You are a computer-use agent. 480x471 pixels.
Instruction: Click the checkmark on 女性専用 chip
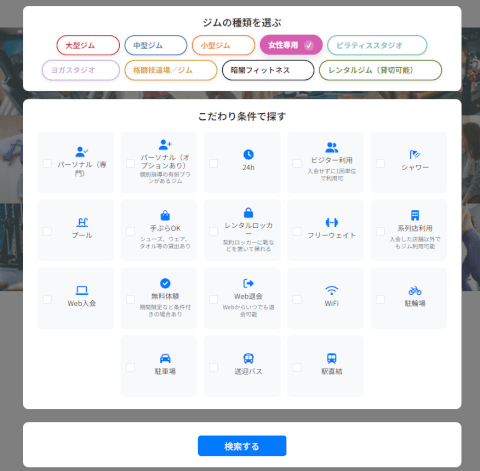pyautogui.click(x=309, y=45)
